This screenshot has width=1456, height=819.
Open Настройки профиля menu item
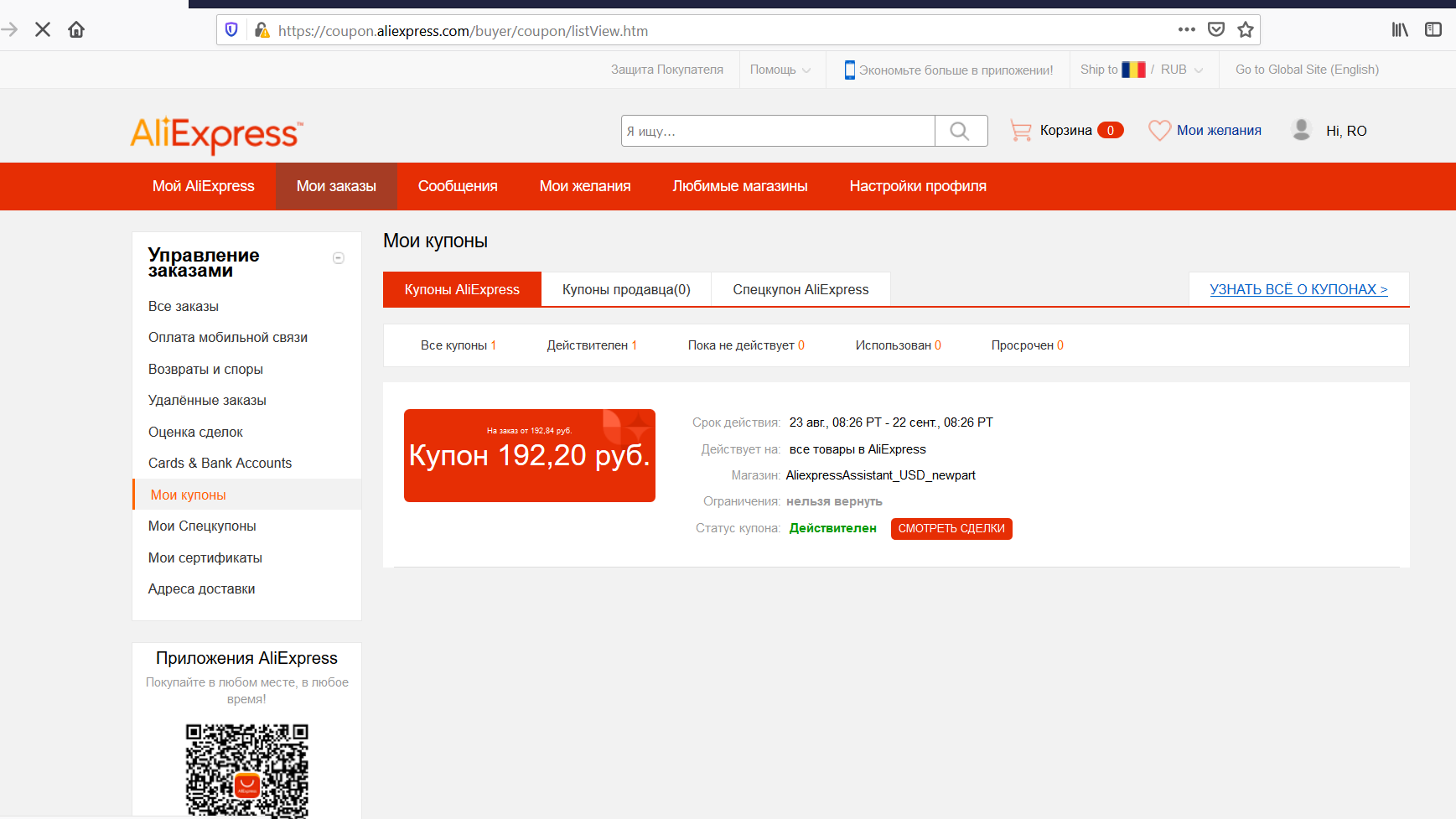pos(918,186)
